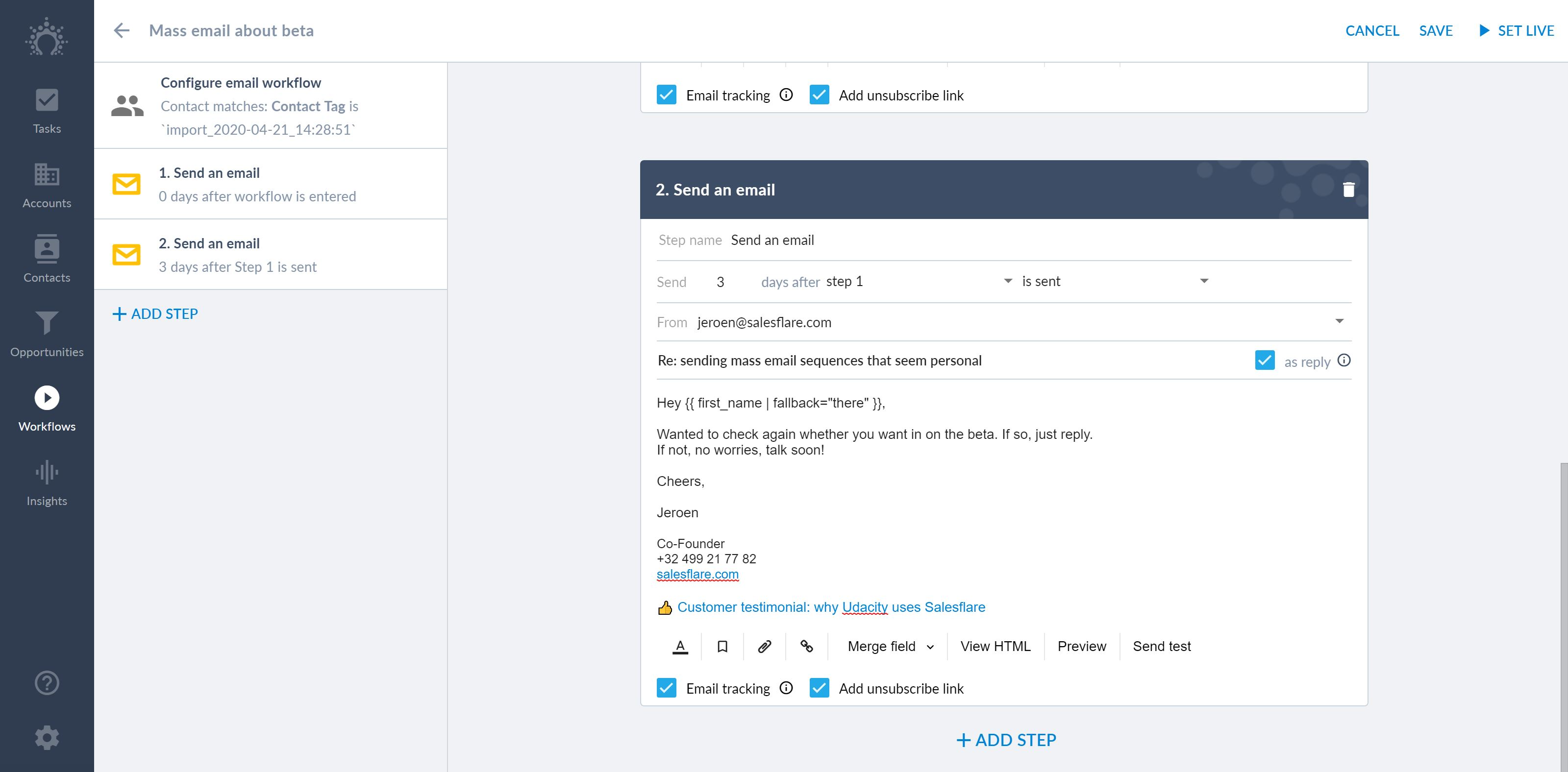
Task: Click the SET LIVE button
Action: [1516, 30]
